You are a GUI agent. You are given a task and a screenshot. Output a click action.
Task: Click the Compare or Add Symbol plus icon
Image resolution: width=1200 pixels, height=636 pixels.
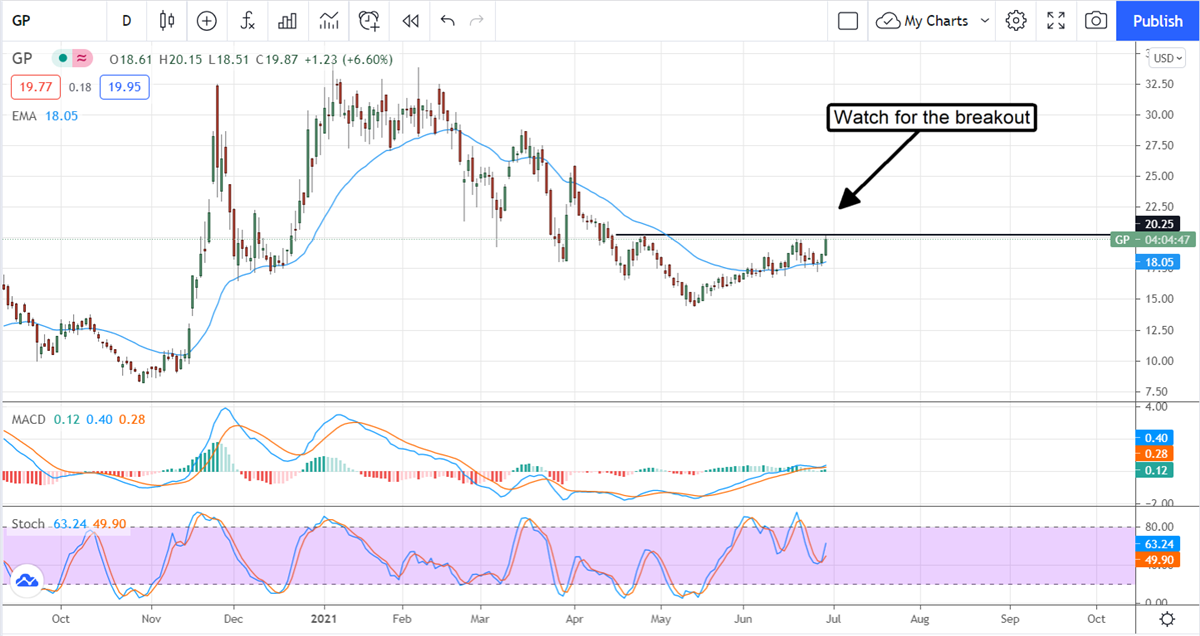tap(207, 20)
